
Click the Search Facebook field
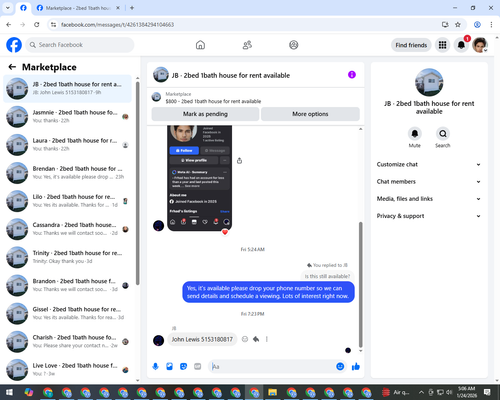tap(80, 45)
